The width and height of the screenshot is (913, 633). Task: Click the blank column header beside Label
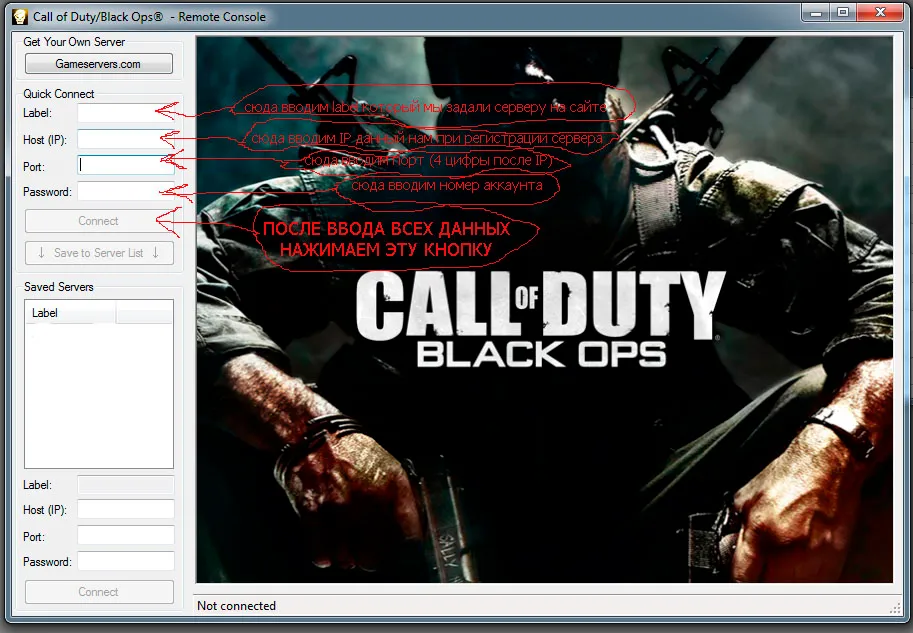(144, 313)
